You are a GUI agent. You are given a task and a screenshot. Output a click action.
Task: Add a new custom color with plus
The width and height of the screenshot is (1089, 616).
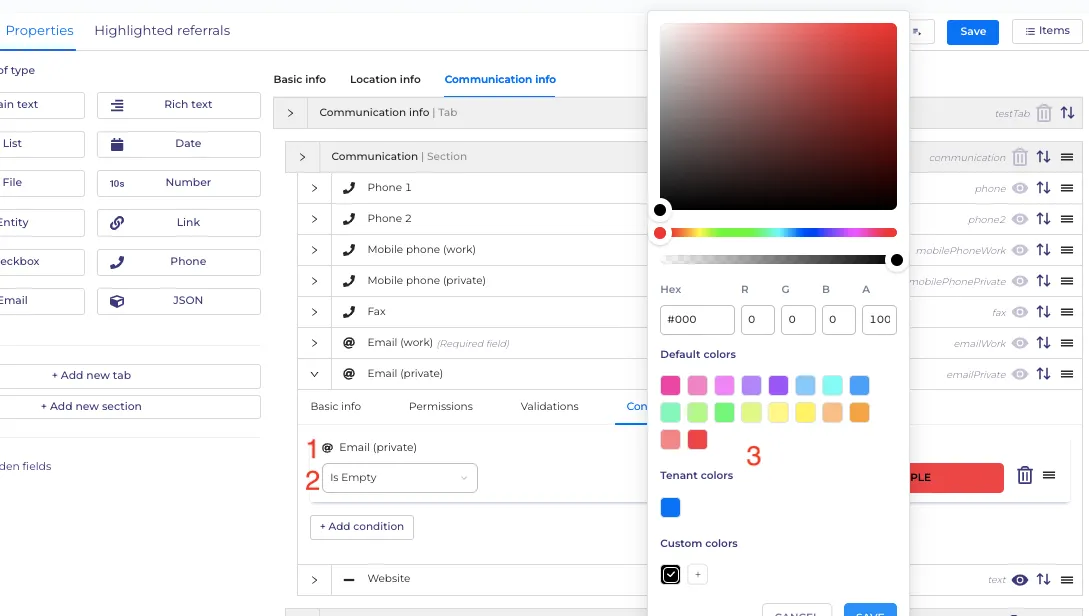697,574
